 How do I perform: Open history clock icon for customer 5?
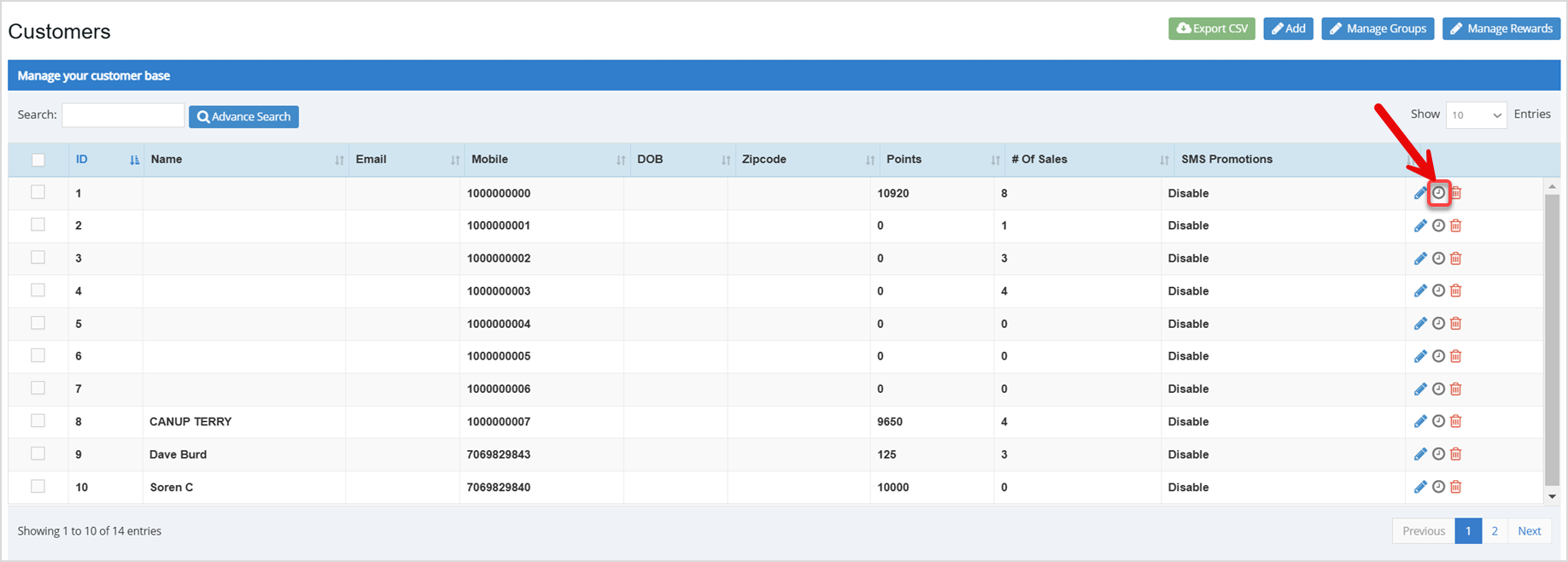click(1439, 324)
